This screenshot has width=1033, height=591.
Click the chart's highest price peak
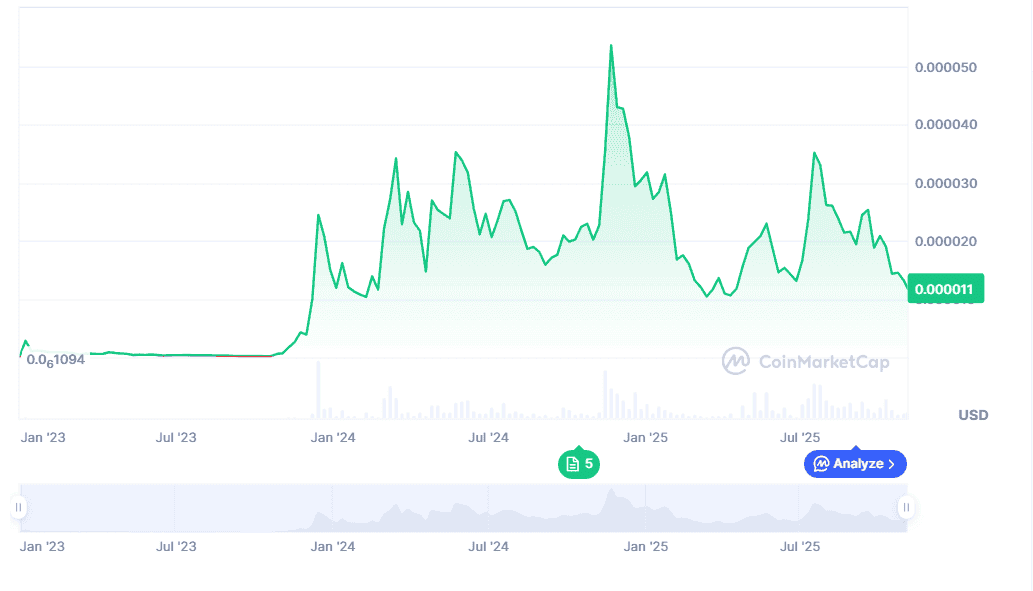point(611,45)
